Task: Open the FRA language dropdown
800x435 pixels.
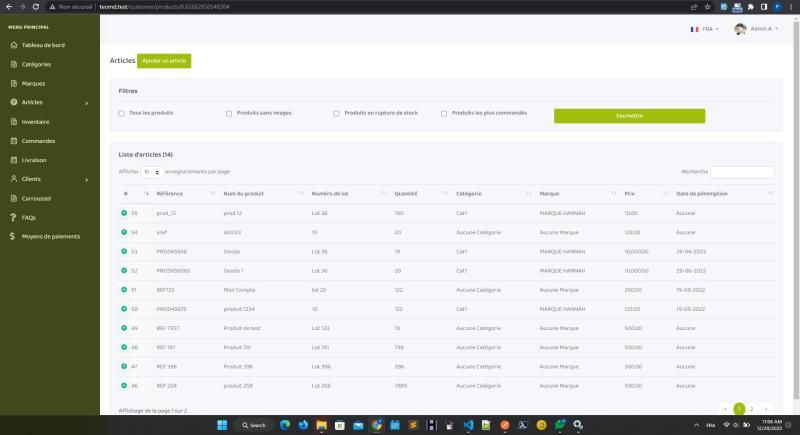Action: point(704,29)
